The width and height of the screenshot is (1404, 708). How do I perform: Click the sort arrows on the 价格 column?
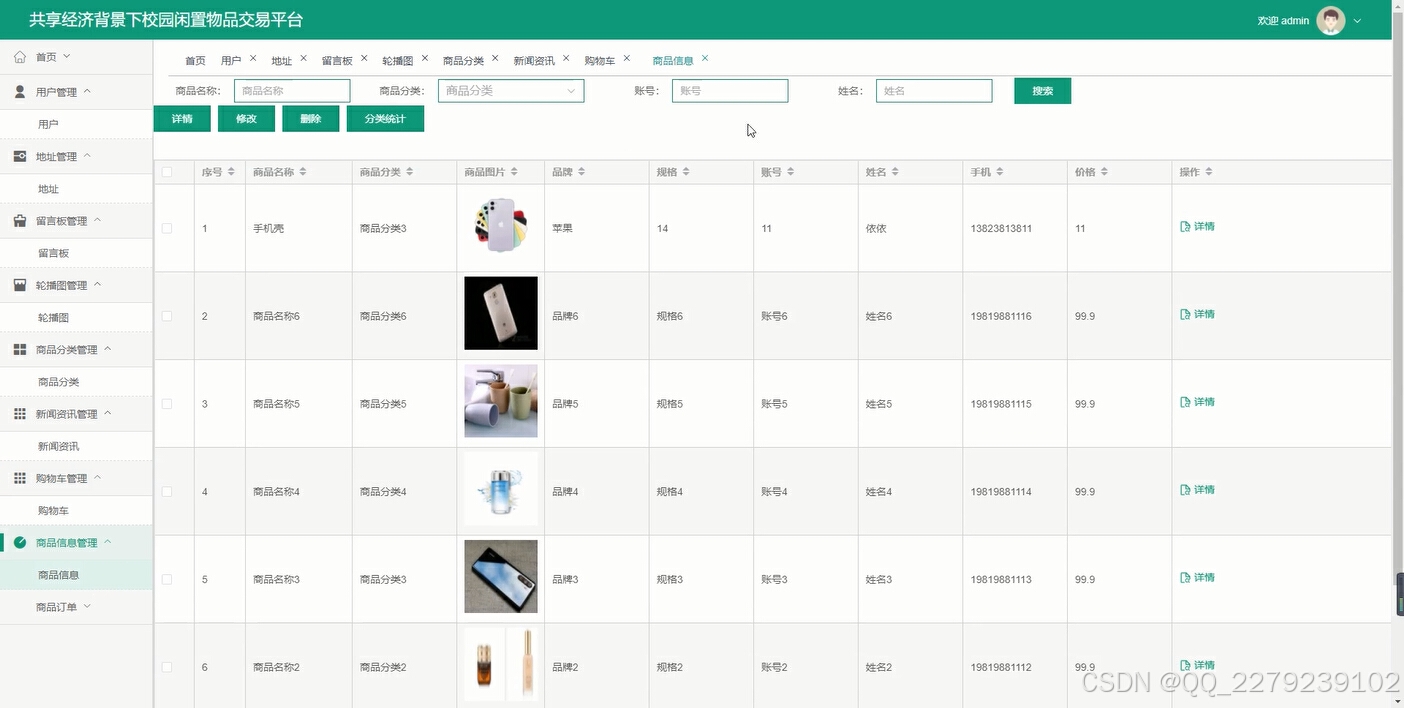pos(1102,171)
